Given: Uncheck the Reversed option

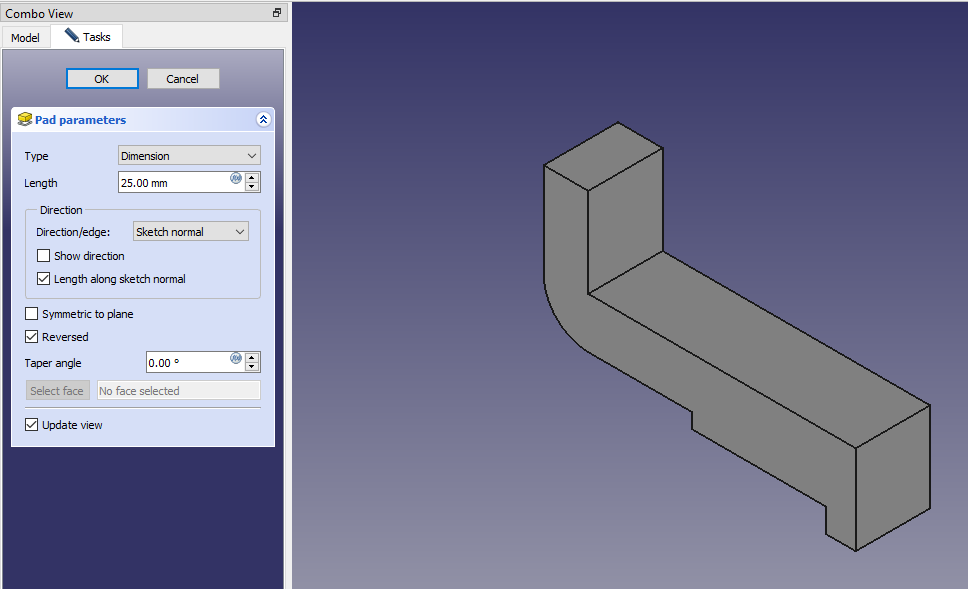Looking at the screenshot, I should click(x=32, y=337).
